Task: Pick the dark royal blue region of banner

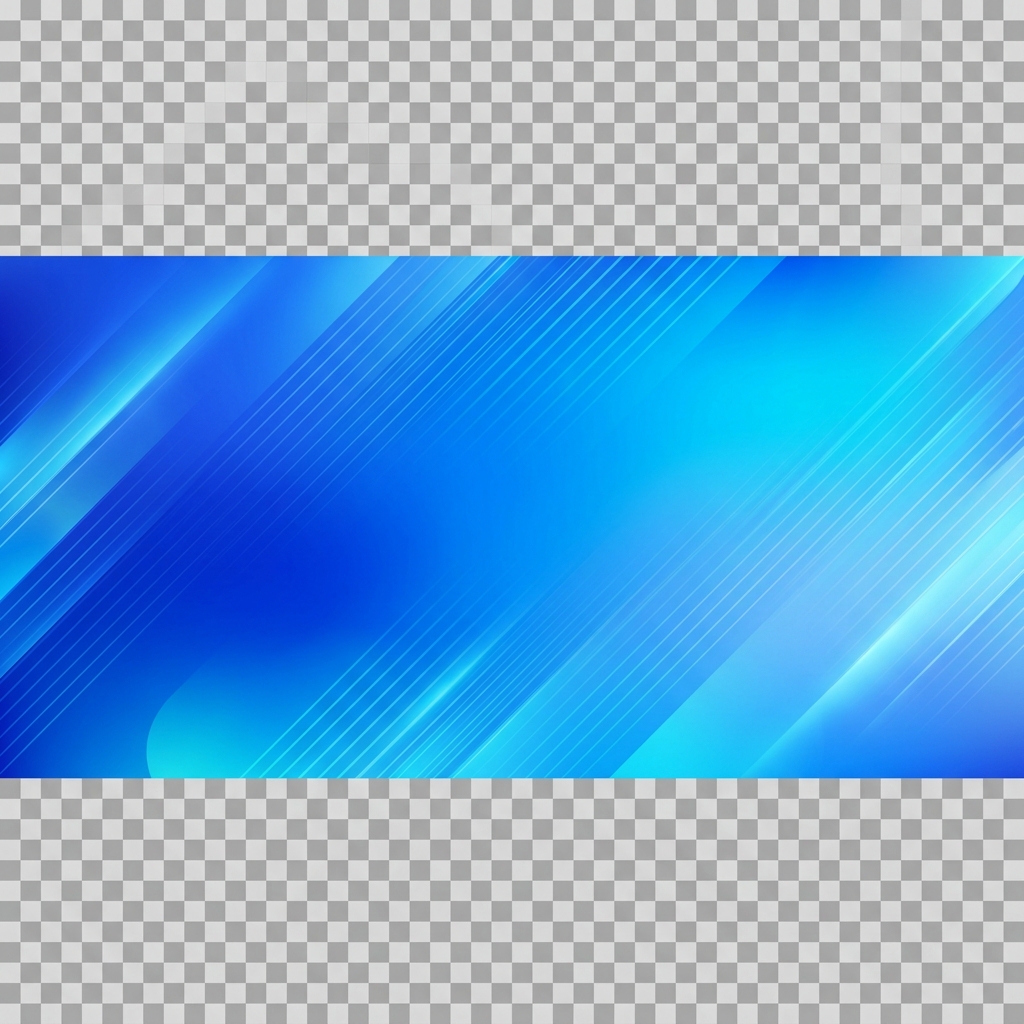Action: (x=294, y=575)
